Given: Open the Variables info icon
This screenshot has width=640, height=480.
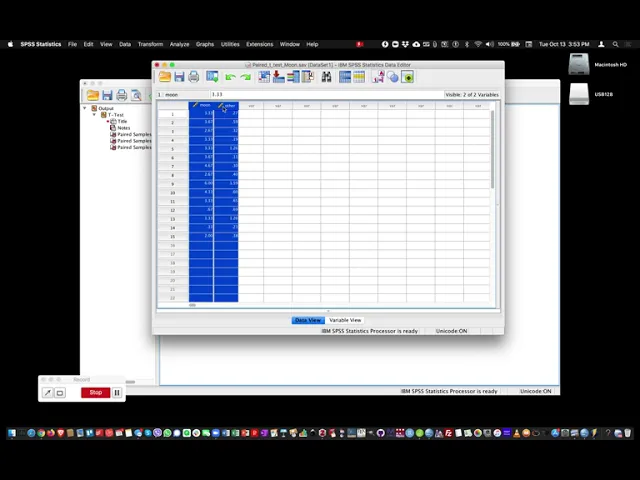Looking at the screenshot, I should click(x=293, y=77).
